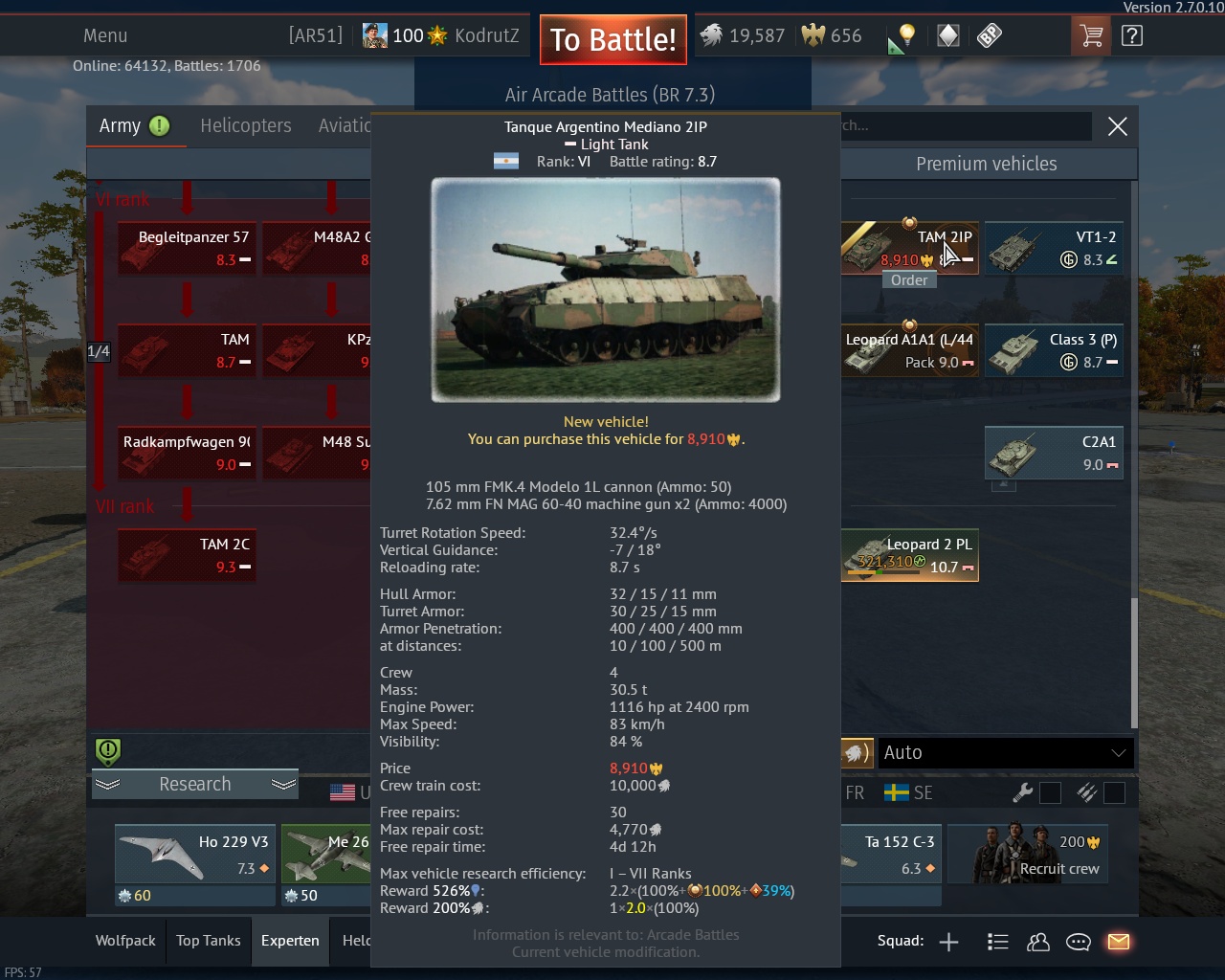Viewport: 1225px width, 980px height.
Task: Select the VT1-2 premium vehicle card
Action: pyautogui.click(x=1054, y=248)
